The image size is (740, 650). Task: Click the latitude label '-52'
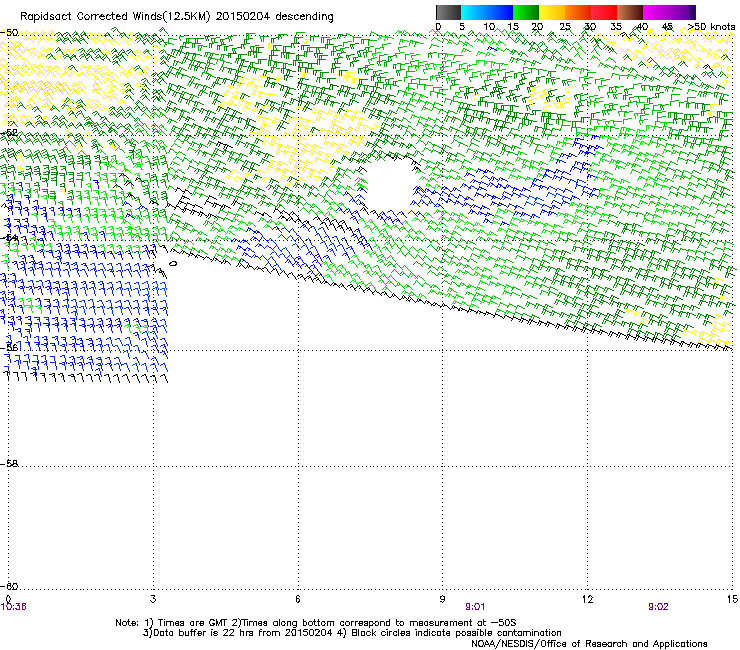(9, 133)
